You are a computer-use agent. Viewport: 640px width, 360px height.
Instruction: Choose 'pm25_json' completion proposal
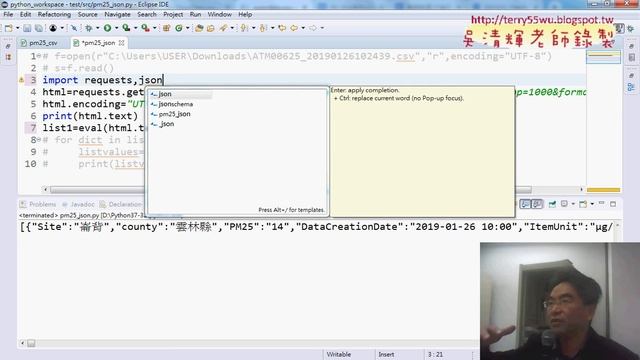point(174,114)
